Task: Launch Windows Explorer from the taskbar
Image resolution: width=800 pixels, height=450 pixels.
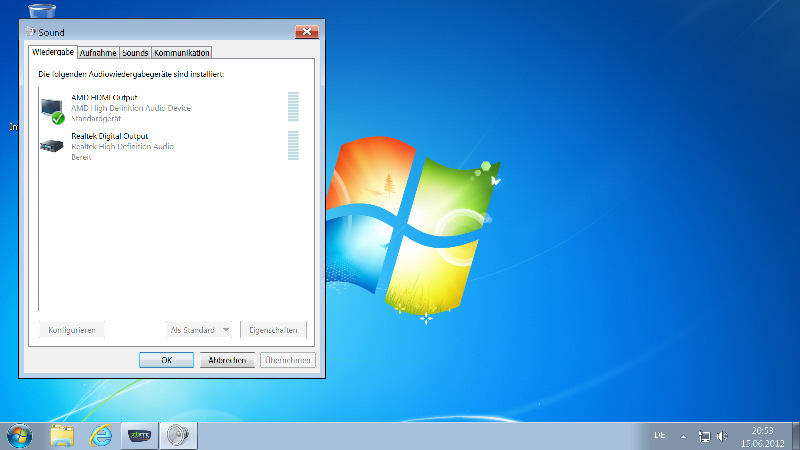Action: point(62,436)
